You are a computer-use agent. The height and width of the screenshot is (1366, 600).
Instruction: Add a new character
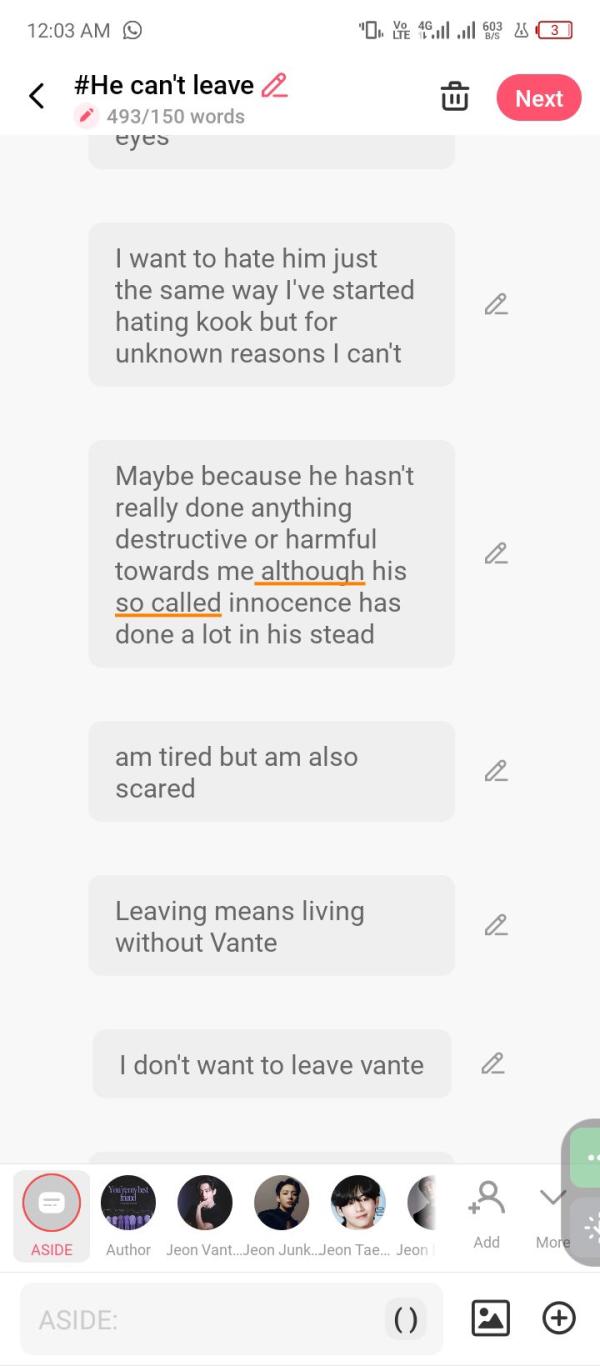486,1214
